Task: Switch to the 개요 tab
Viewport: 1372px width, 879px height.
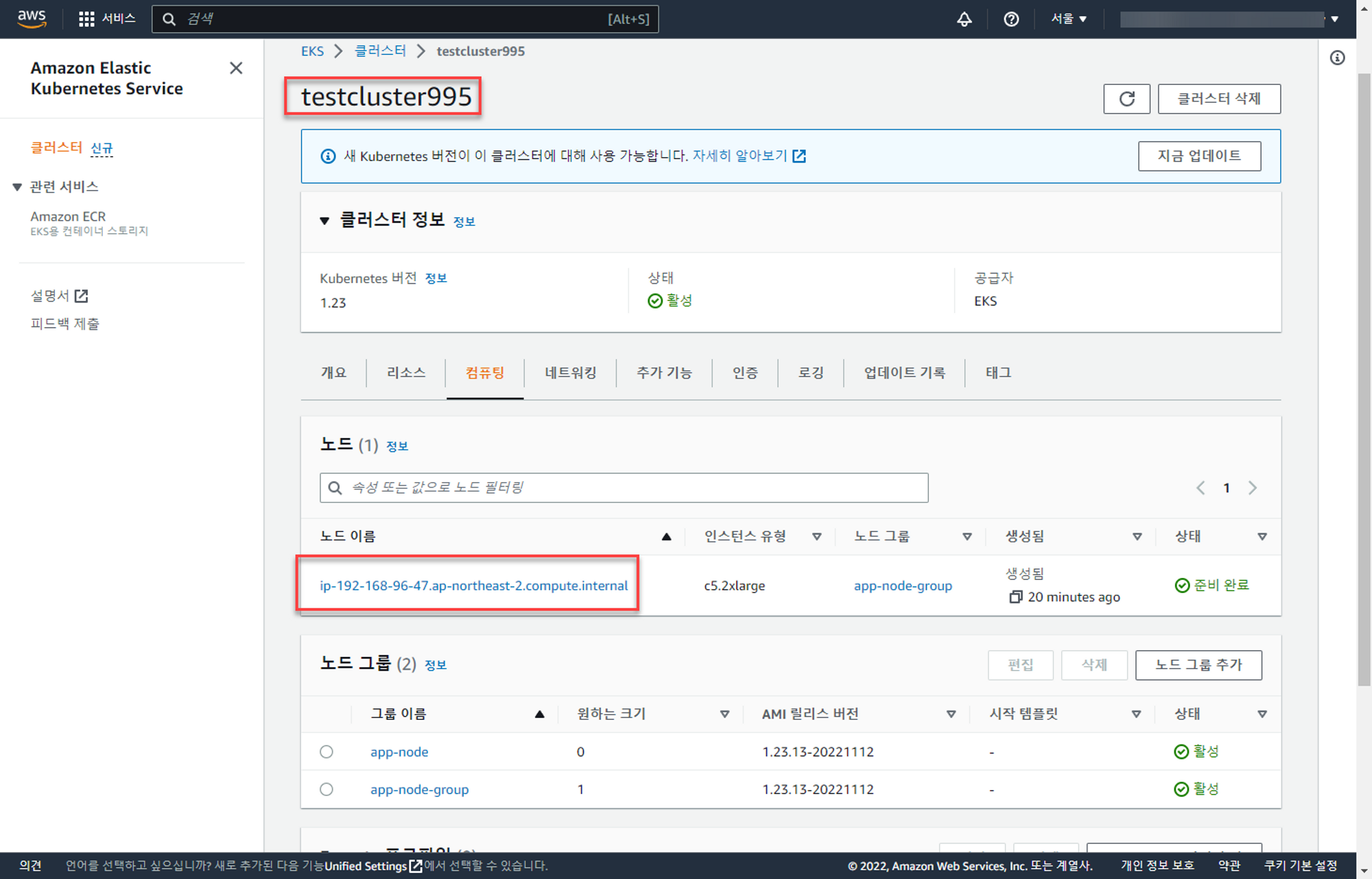Action: click(x=333, y=373)
